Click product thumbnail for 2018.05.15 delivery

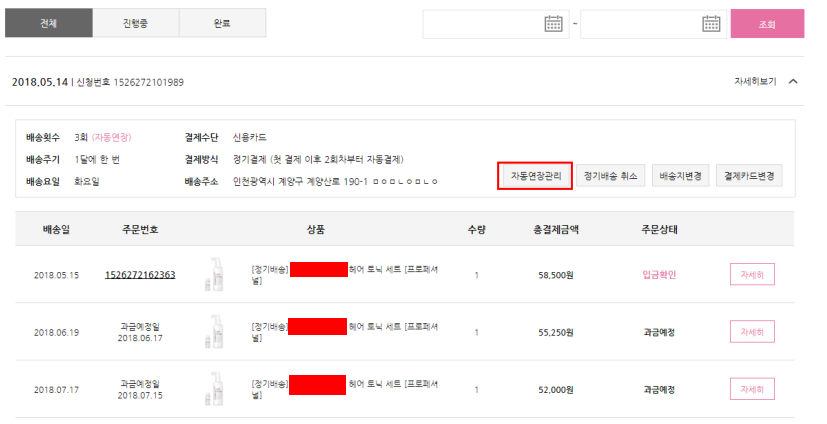213,275
